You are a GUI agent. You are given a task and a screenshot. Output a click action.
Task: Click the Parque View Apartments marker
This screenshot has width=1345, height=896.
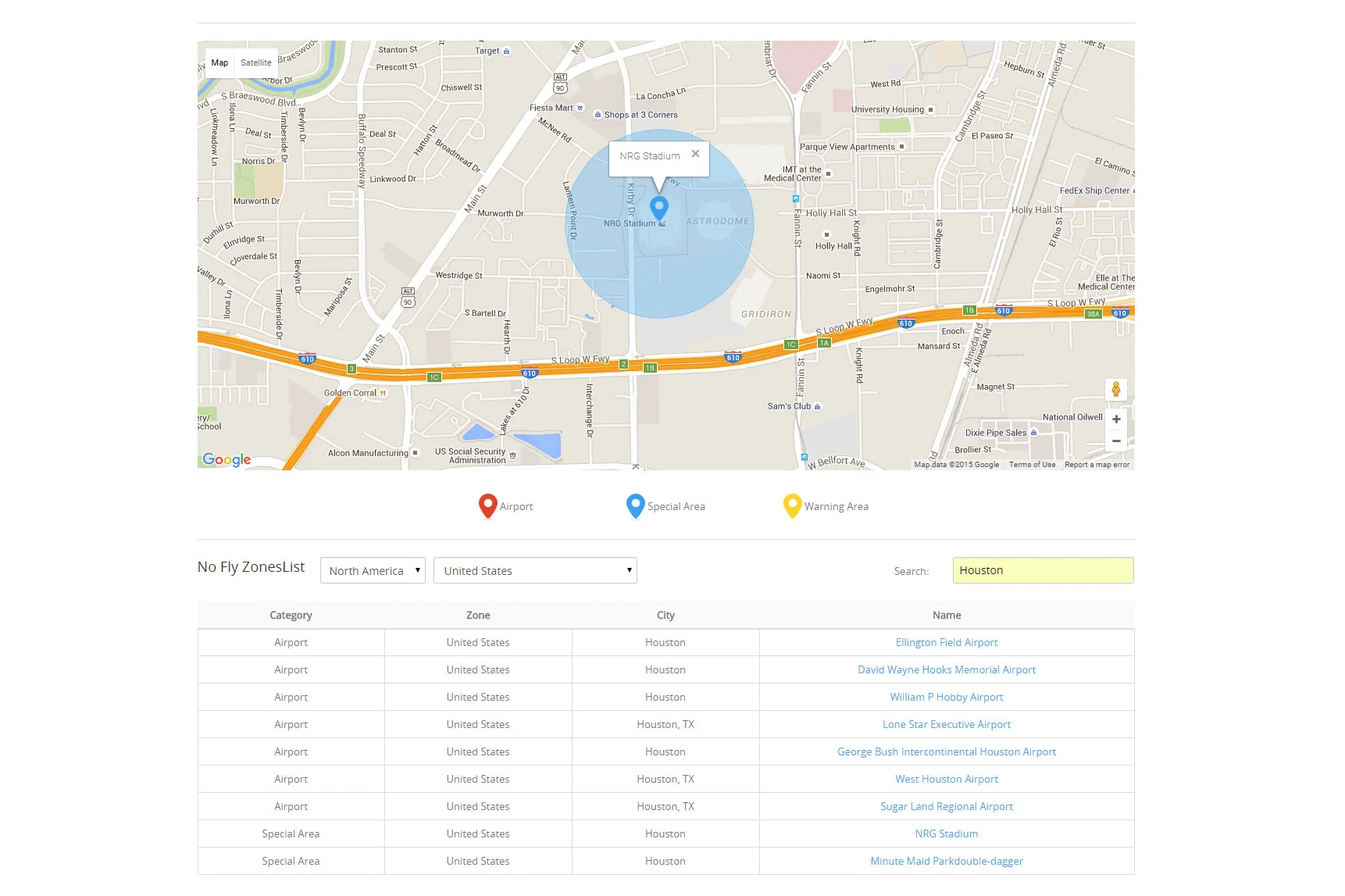[901, 147]
